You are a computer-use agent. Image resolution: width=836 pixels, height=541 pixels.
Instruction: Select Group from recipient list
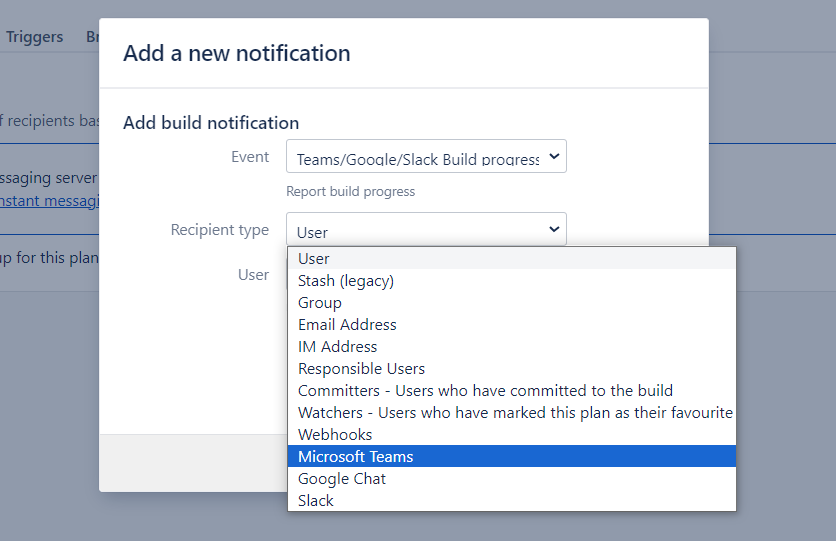[320, 302]
